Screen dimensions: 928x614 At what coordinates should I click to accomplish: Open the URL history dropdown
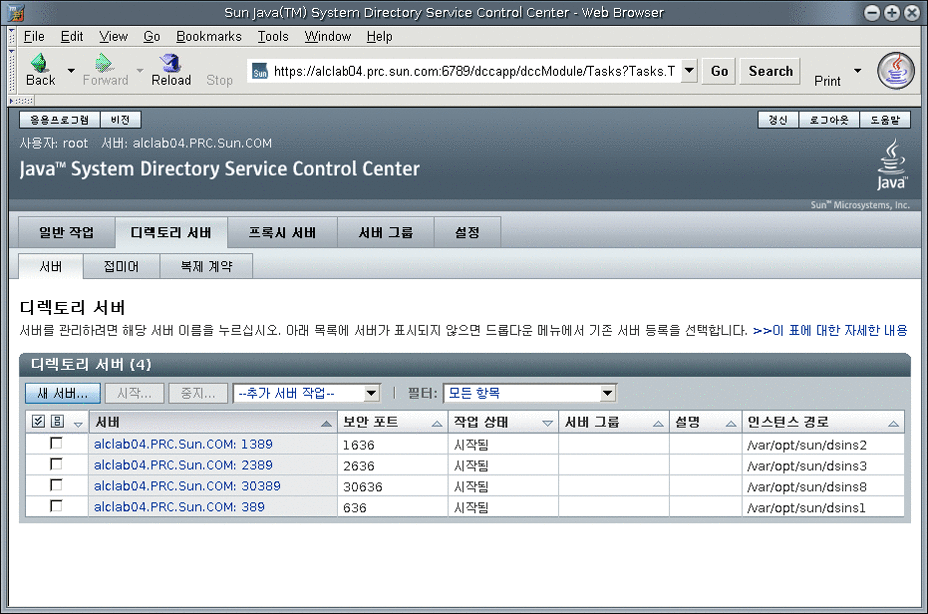point(689,71)
